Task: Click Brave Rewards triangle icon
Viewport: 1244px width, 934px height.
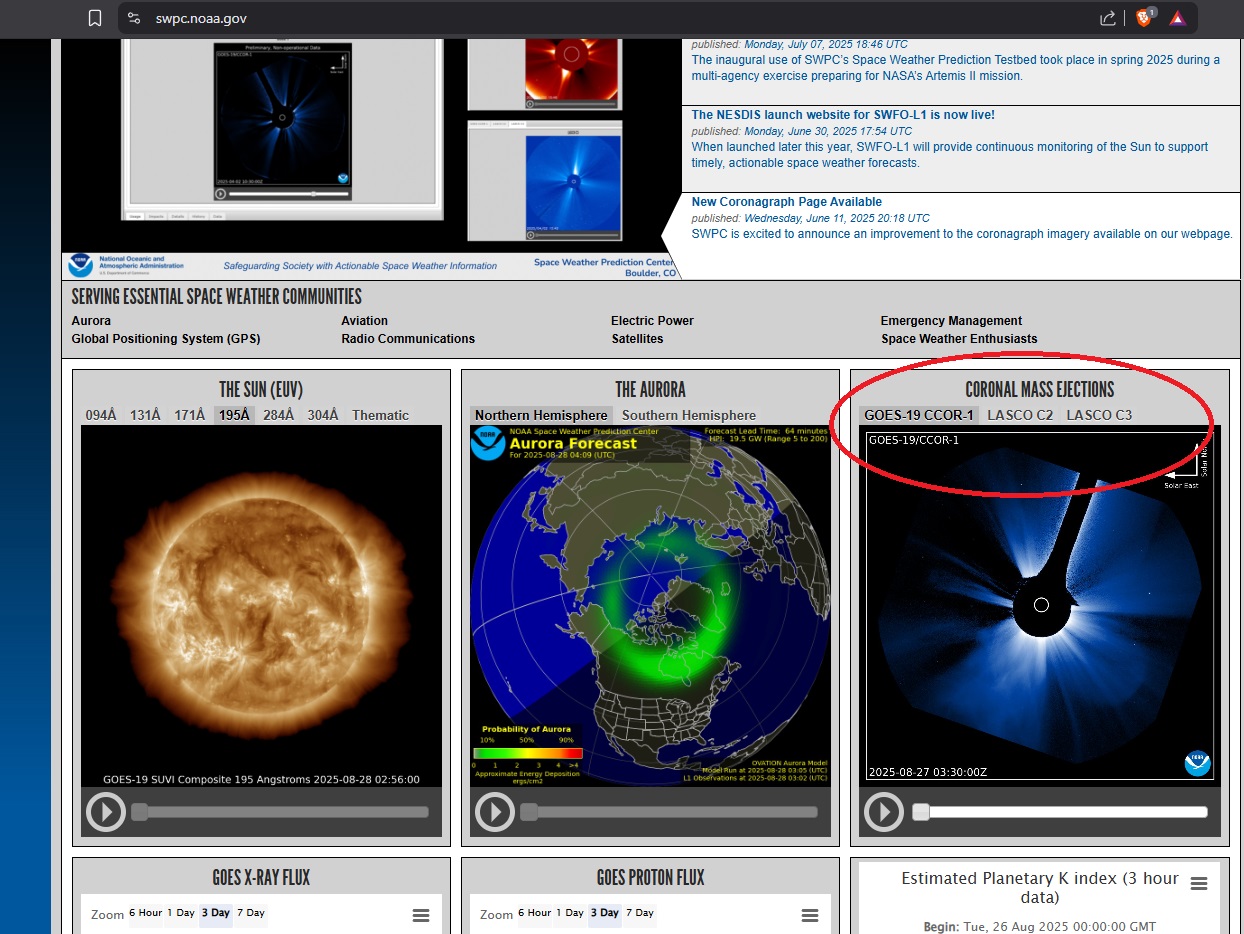Action: [1177, 18]
